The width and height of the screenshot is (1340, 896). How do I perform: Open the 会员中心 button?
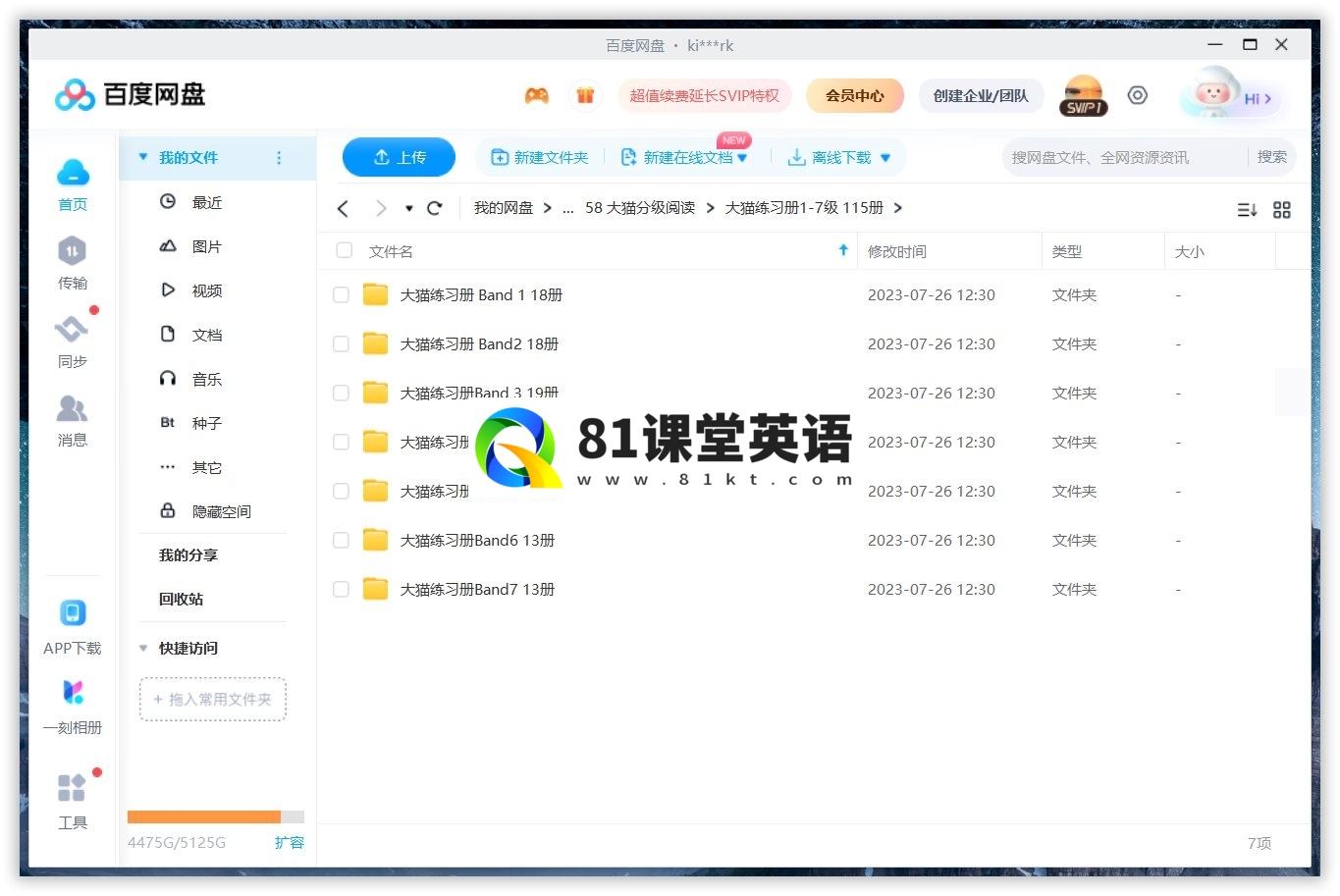pos(854,95)
